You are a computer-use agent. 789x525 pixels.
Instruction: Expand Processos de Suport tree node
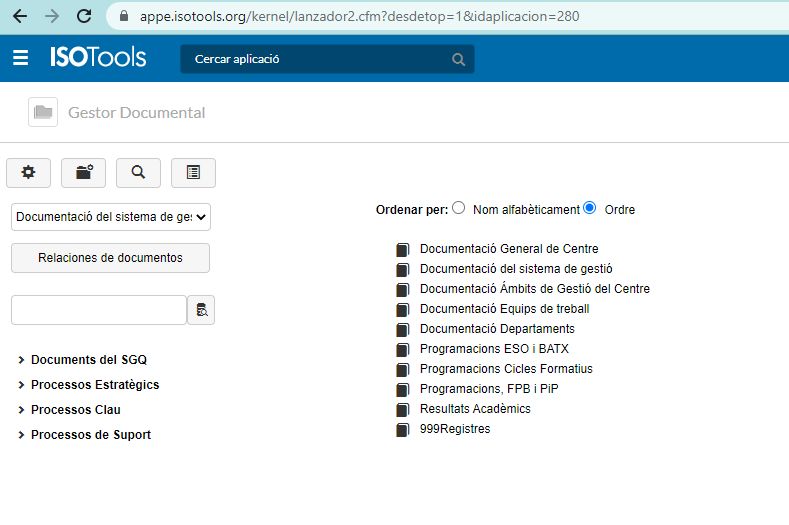[90, 435]
